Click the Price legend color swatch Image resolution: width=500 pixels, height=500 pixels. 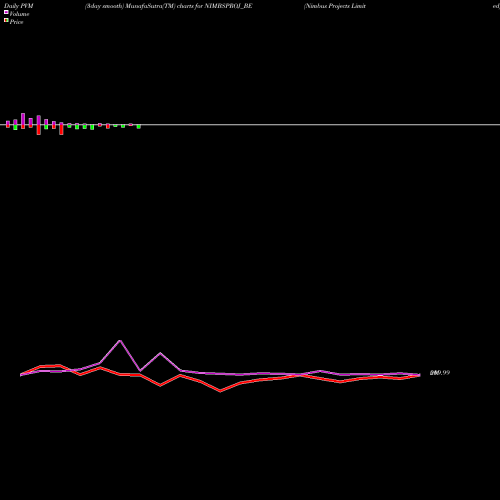(6, 21)
